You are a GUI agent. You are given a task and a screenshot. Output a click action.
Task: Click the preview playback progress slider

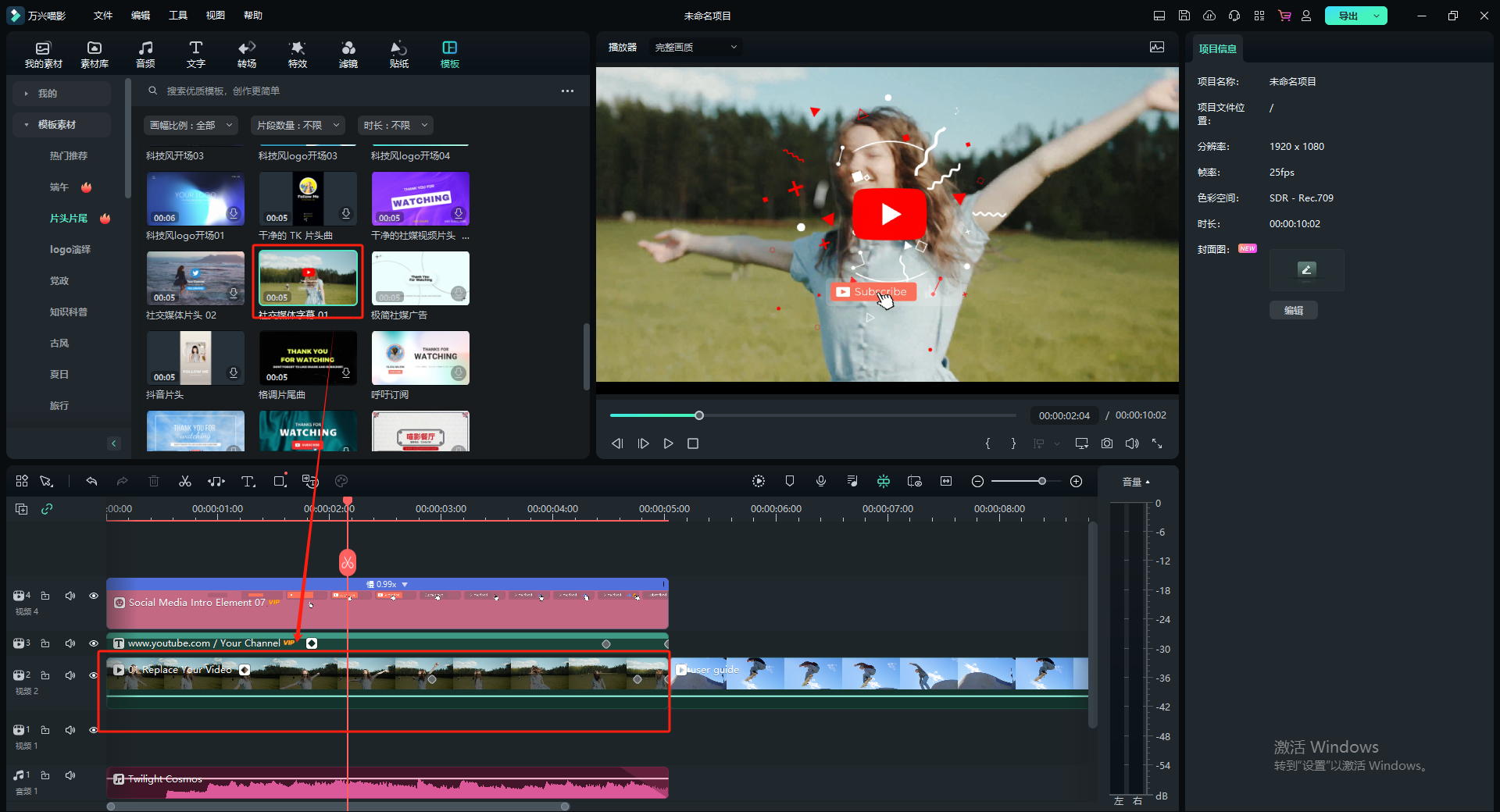pyautogui.click(x=812, y=415)
